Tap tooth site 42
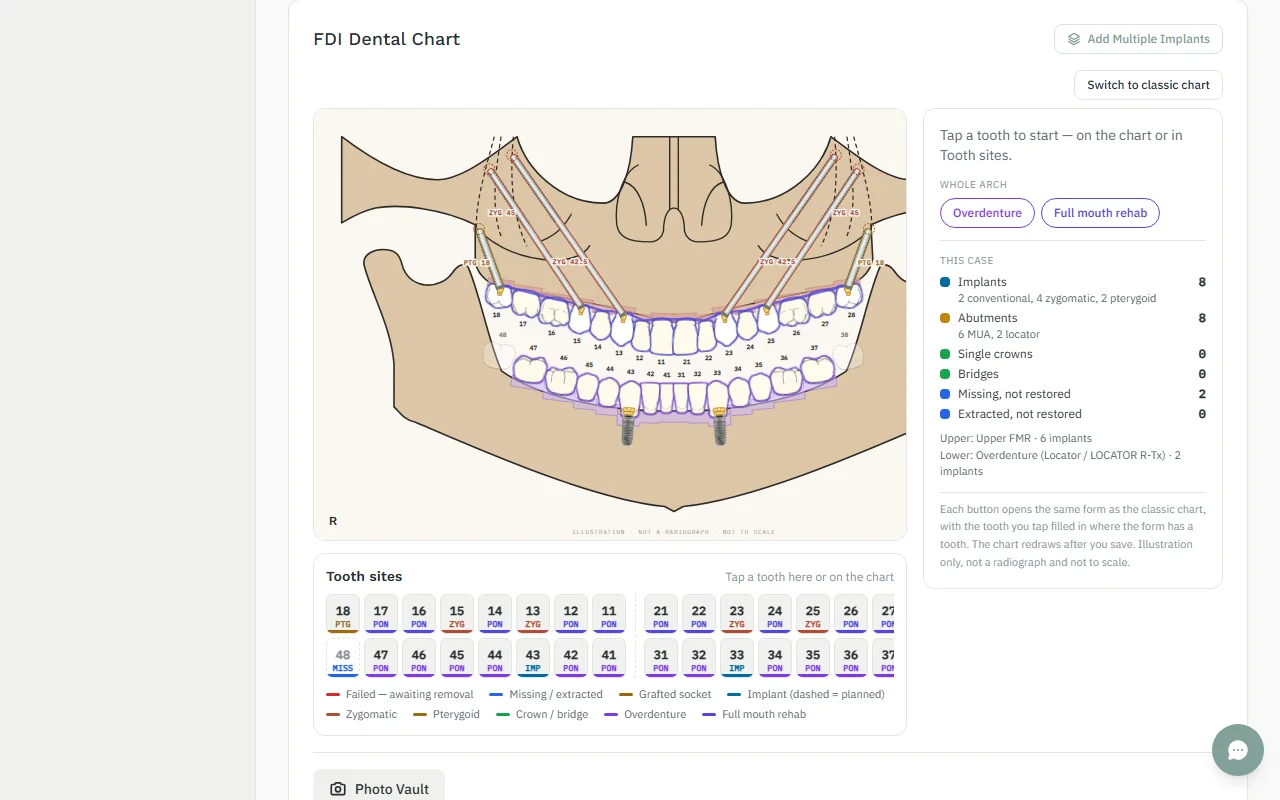The height and width of the screenshot is (800, 1280). tap(571, 658)
